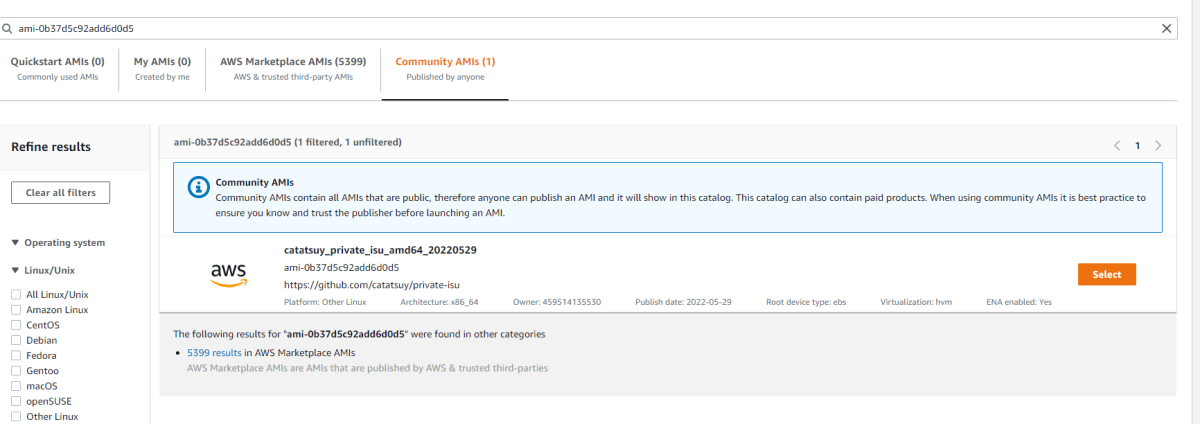This screenshot has height=424, width=1200.
Task: Click the filtered results count heading
Action: [287, 142]
